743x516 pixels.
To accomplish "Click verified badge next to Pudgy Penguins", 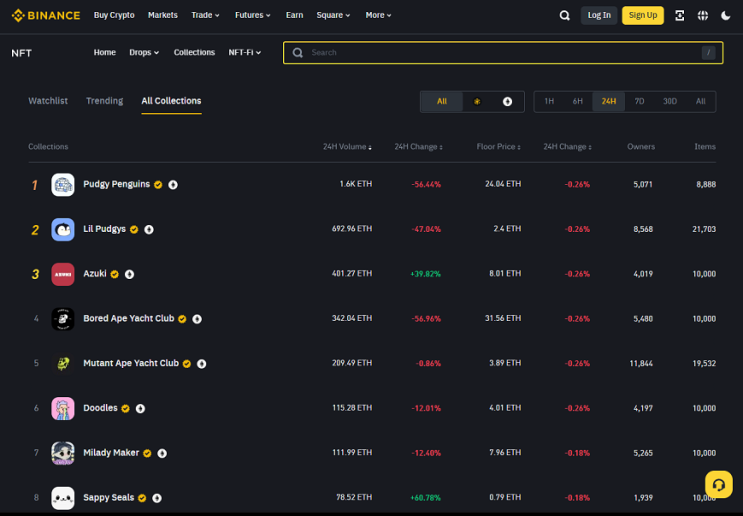I will click(158, 185).
